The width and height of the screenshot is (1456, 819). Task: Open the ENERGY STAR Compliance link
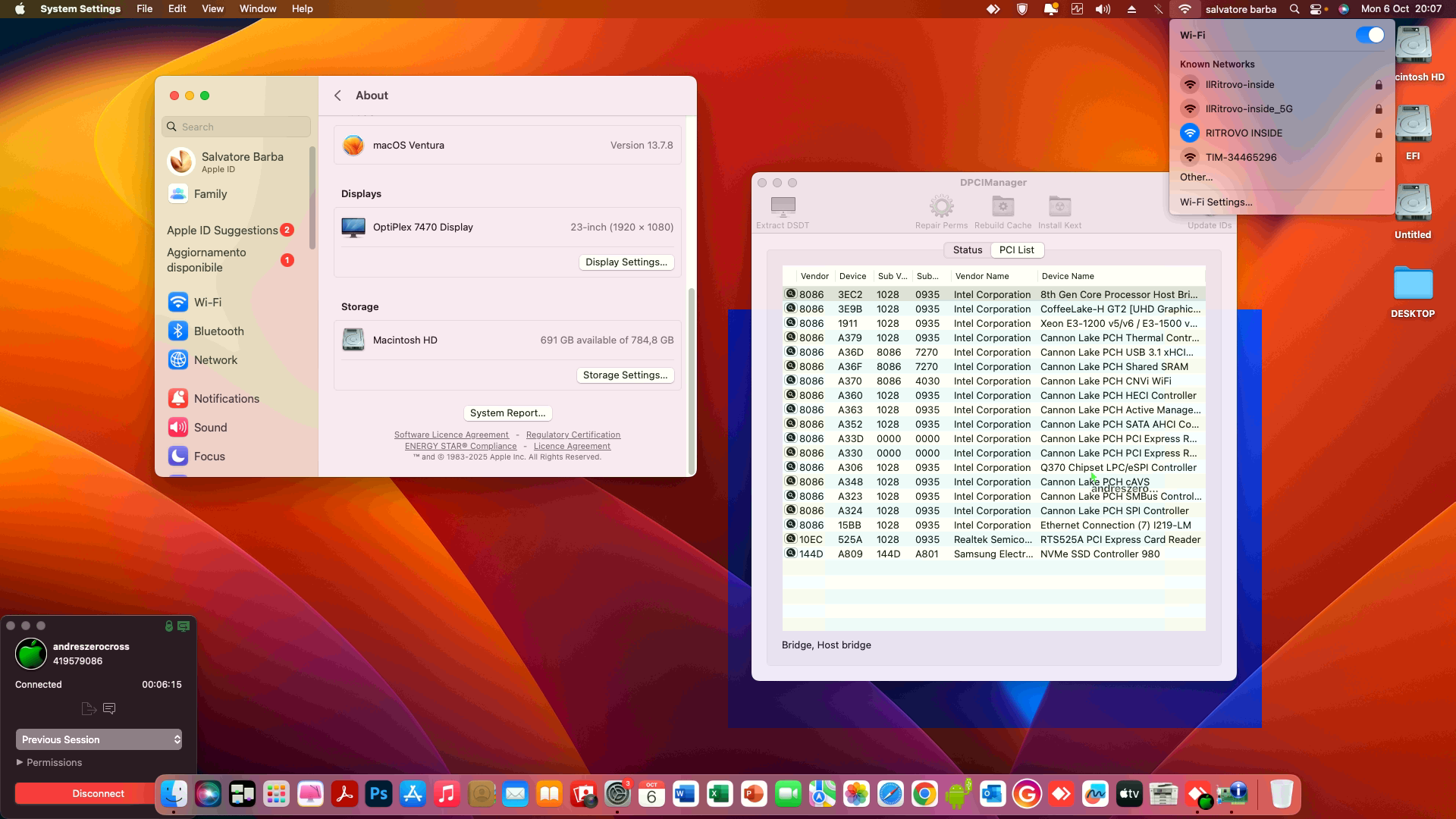tap(461, 447)
